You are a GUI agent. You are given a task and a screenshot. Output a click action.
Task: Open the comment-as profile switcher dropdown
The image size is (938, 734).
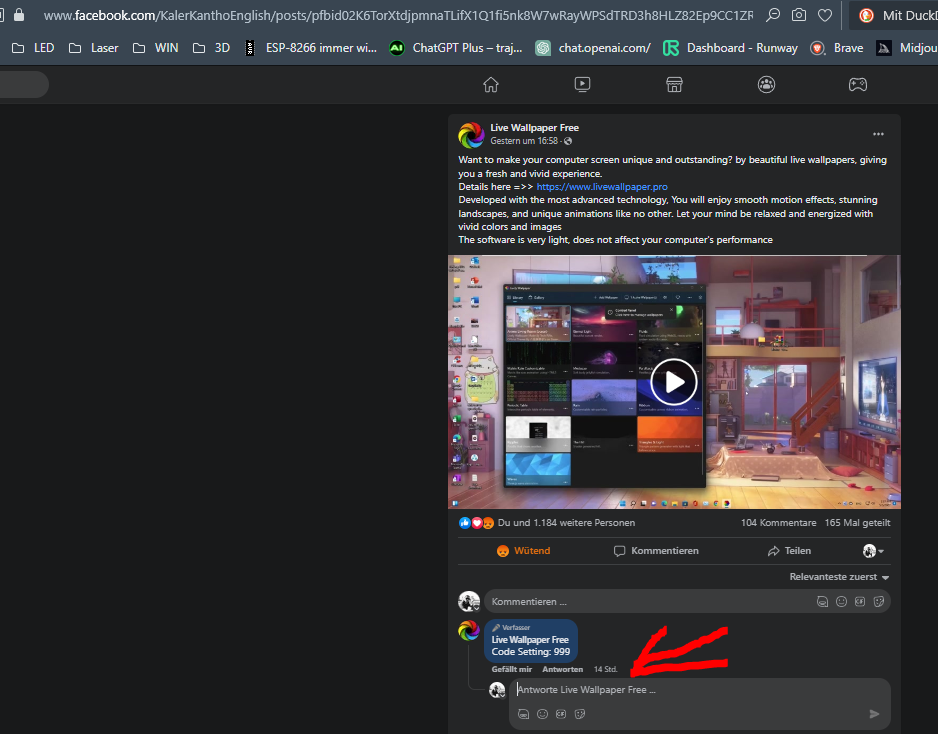click(873, 551)
